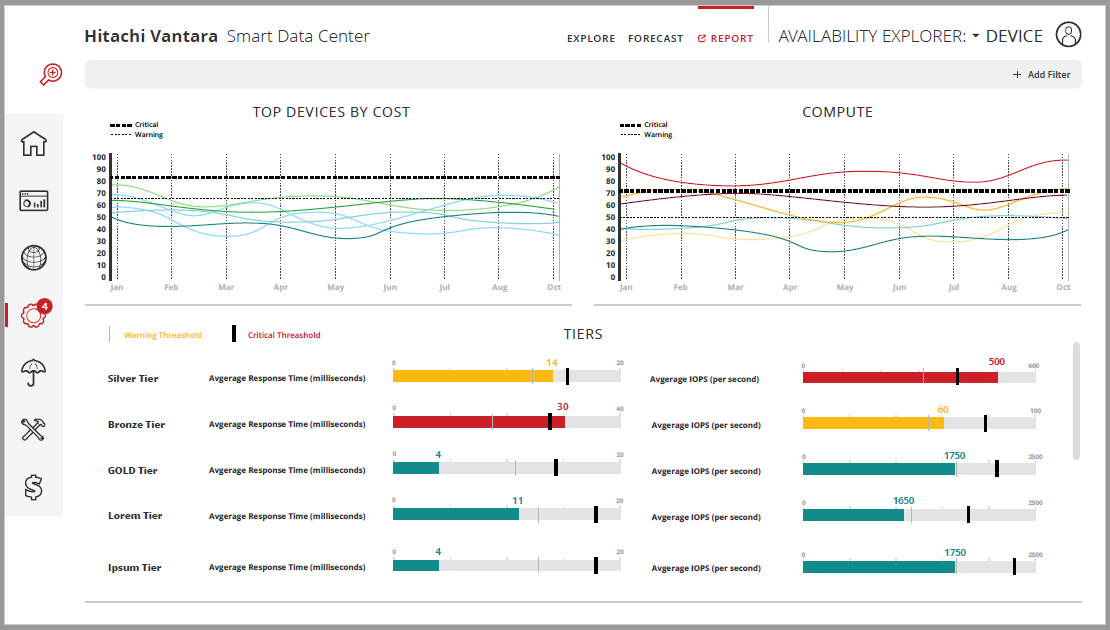The image size is (1110, 630).
Task: Click Ipsum Tier response time bar at 4
Action: (x=416, y=566)
